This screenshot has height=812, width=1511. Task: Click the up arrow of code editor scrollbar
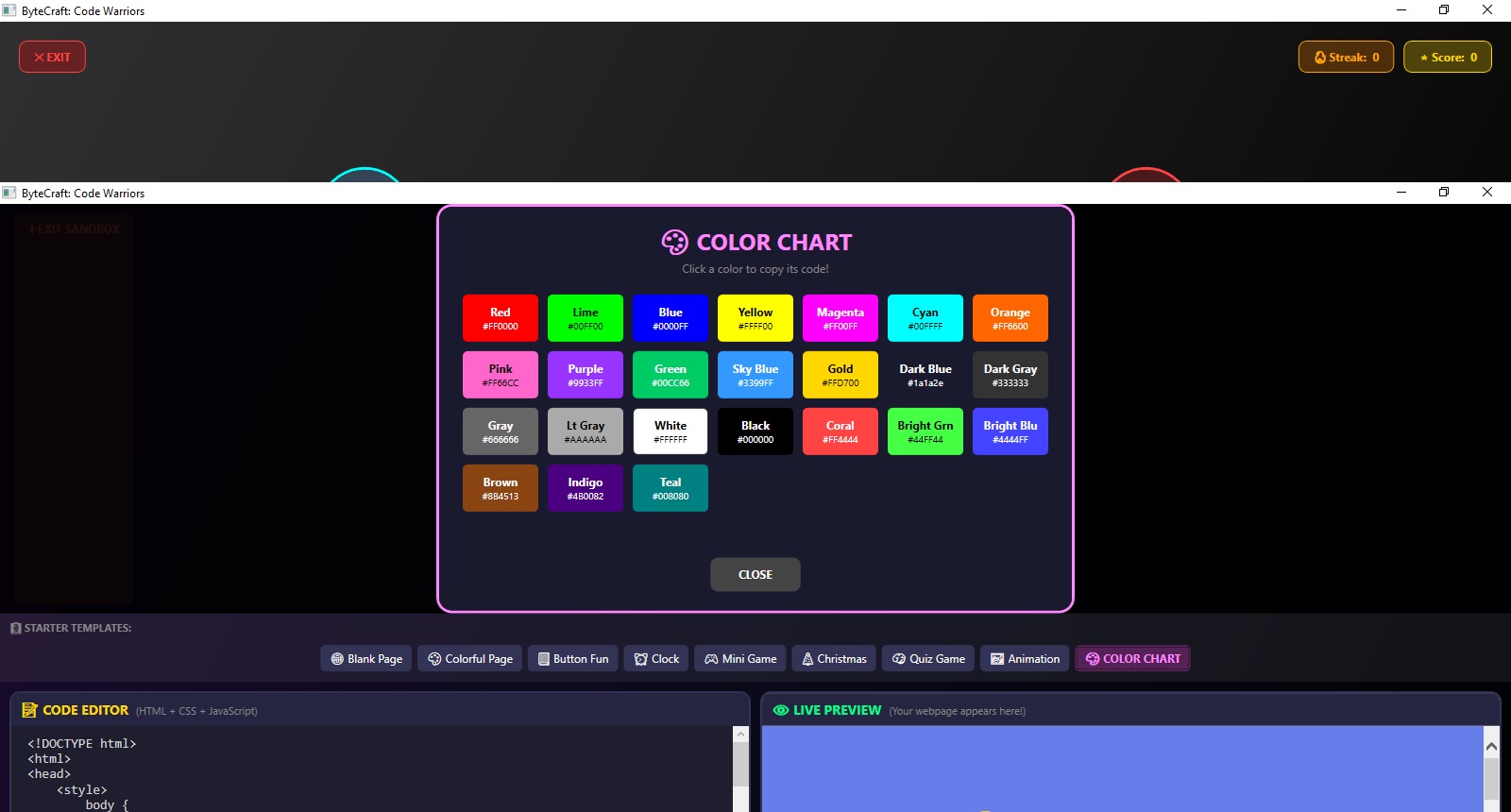coord(740,735)
